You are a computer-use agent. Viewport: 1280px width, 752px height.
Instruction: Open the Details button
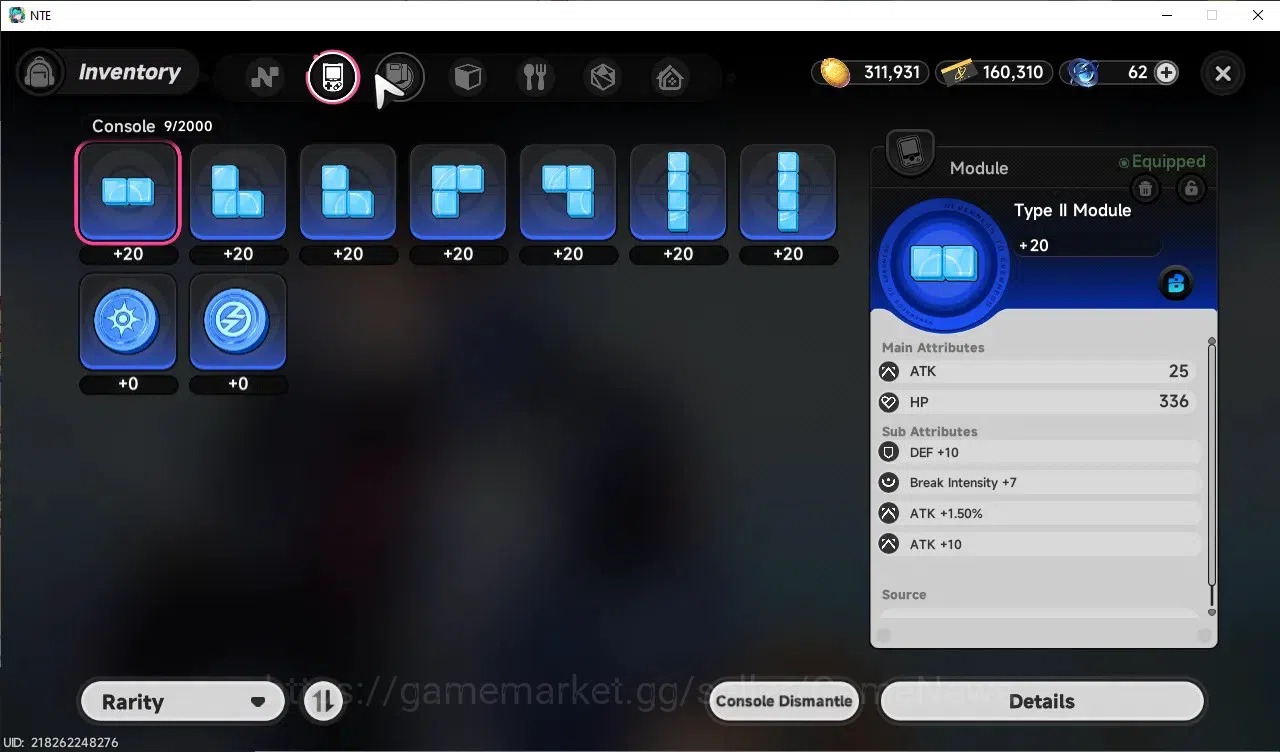[x=1042, y=702]
